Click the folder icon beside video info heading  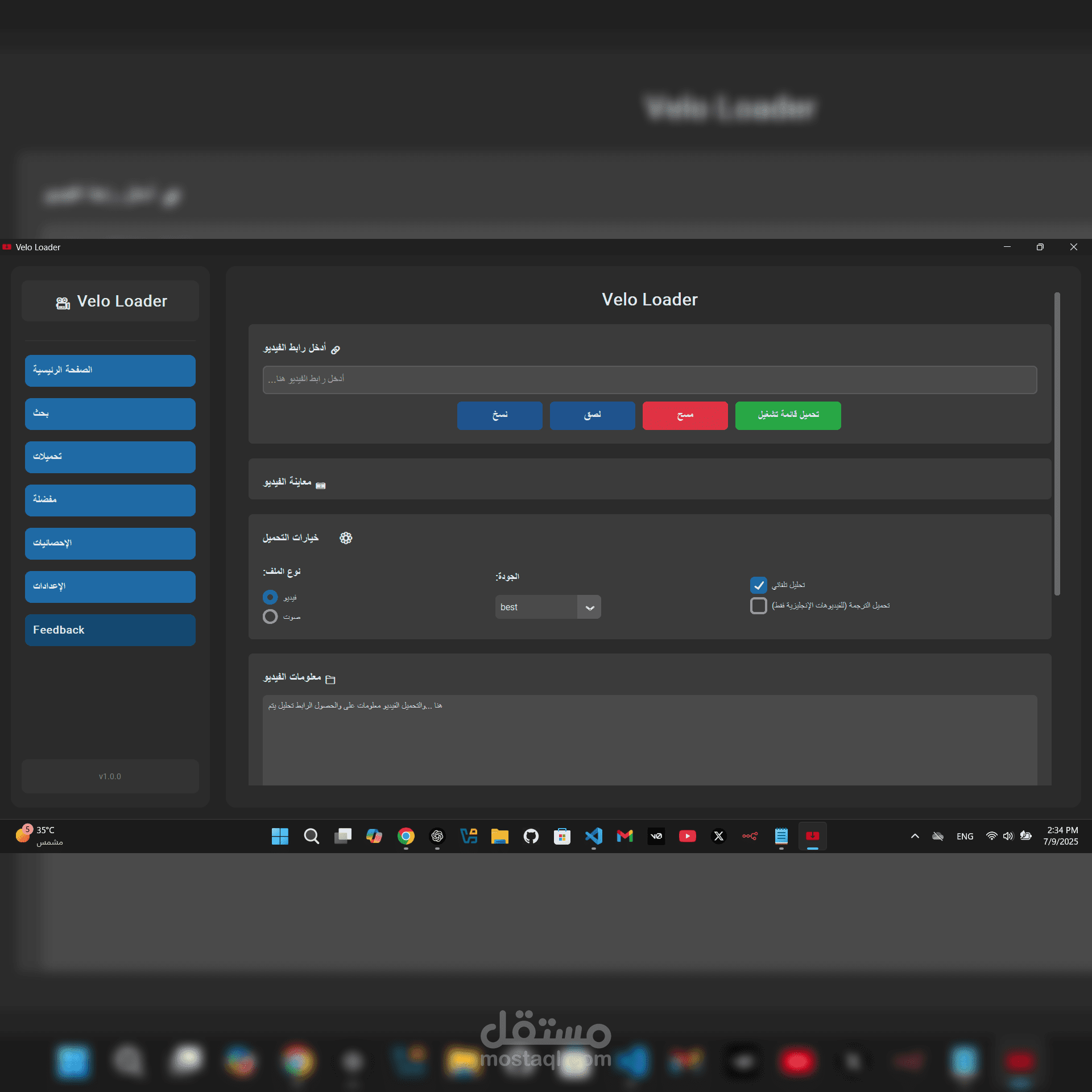click(x=330, y=679)
